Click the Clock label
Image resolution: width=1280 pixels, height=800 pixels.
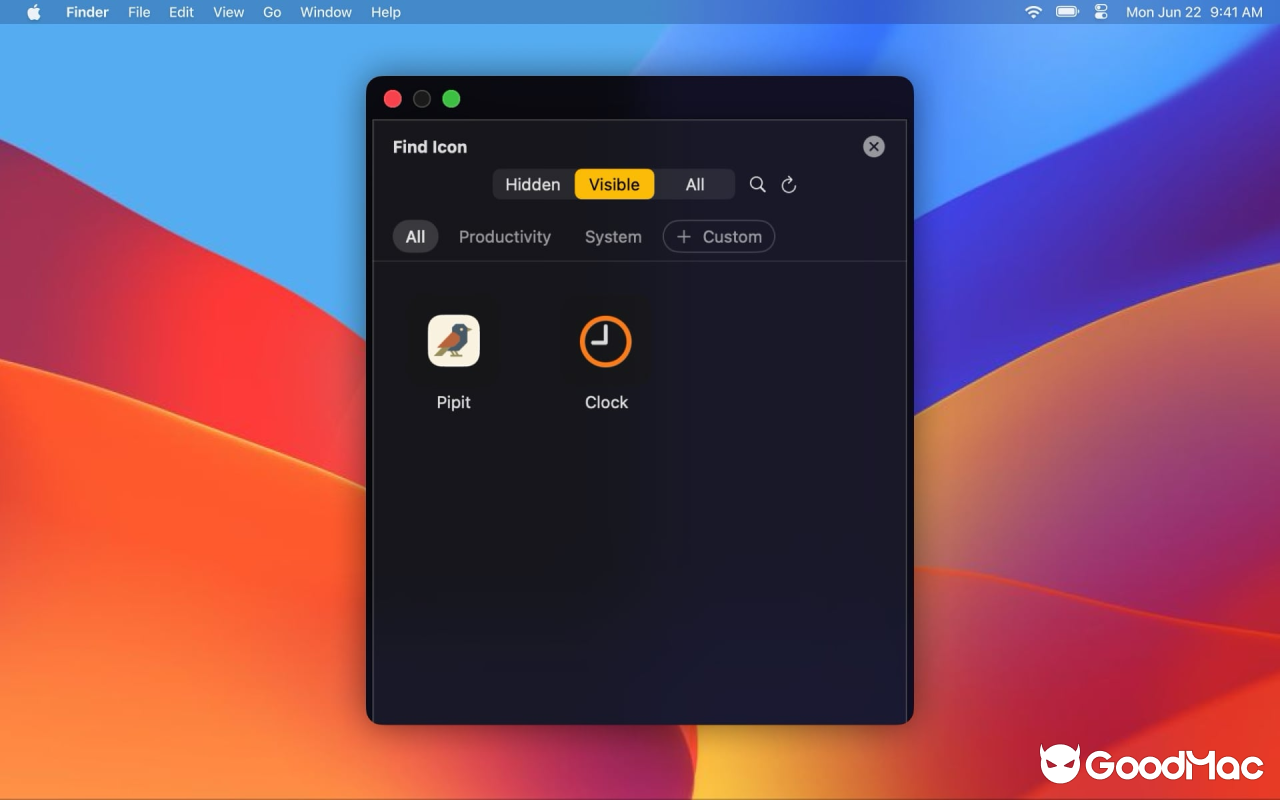coord(606,402)
